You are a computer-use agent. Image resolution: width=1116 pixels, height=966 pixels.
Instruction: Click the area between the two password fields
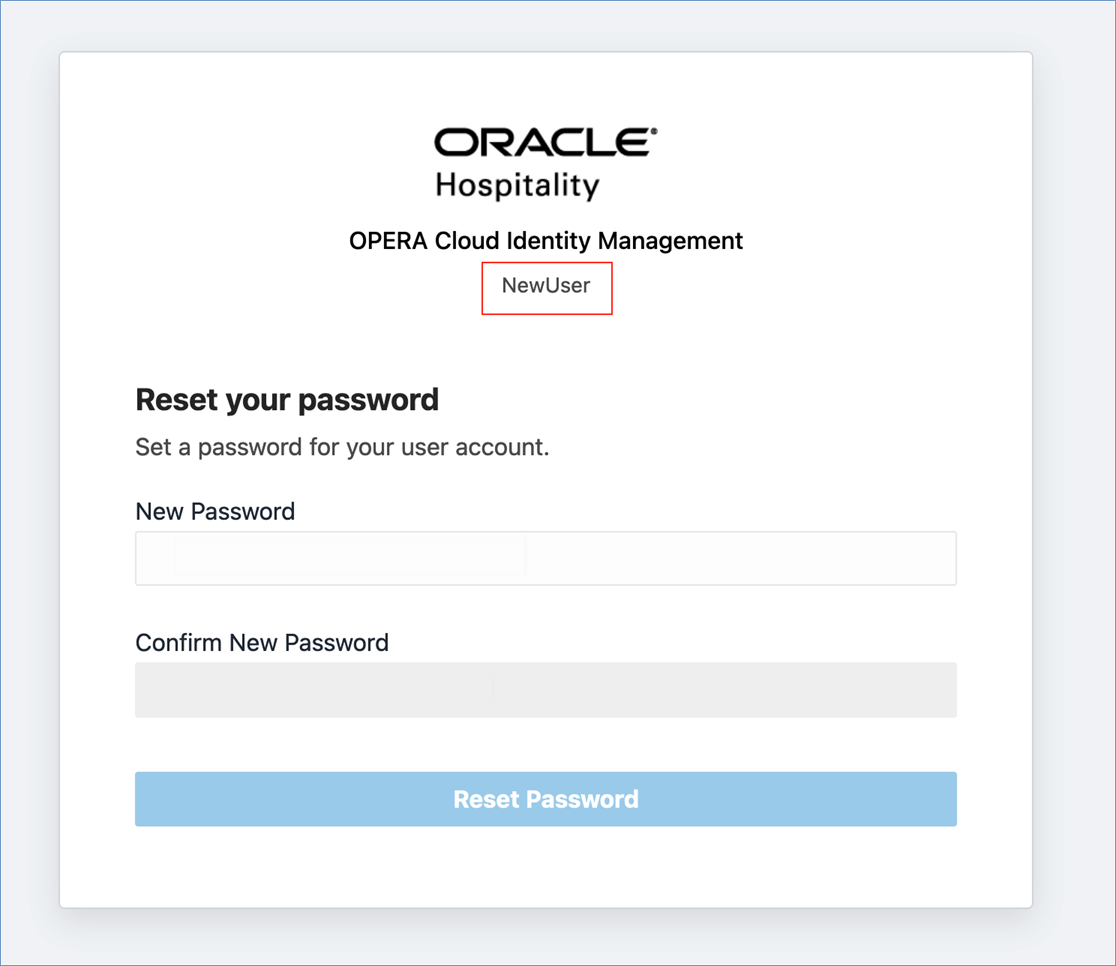point(546,610)
